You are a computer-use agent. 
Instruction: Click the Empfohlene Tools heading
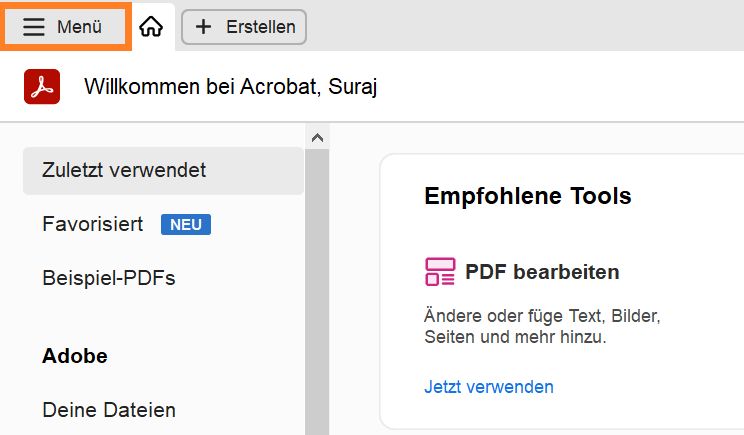pos(528,196)
